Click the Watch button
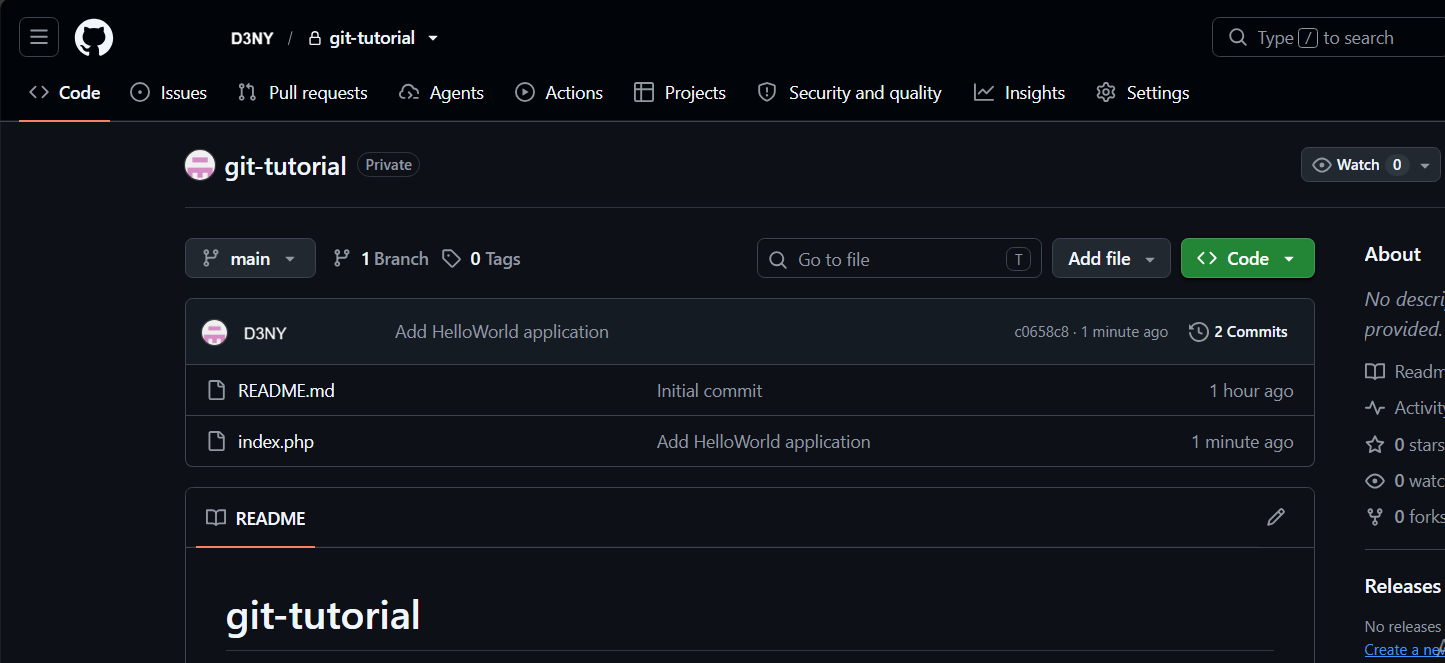The width and height of the screenshot is (1445, 663). (1357, 165)
